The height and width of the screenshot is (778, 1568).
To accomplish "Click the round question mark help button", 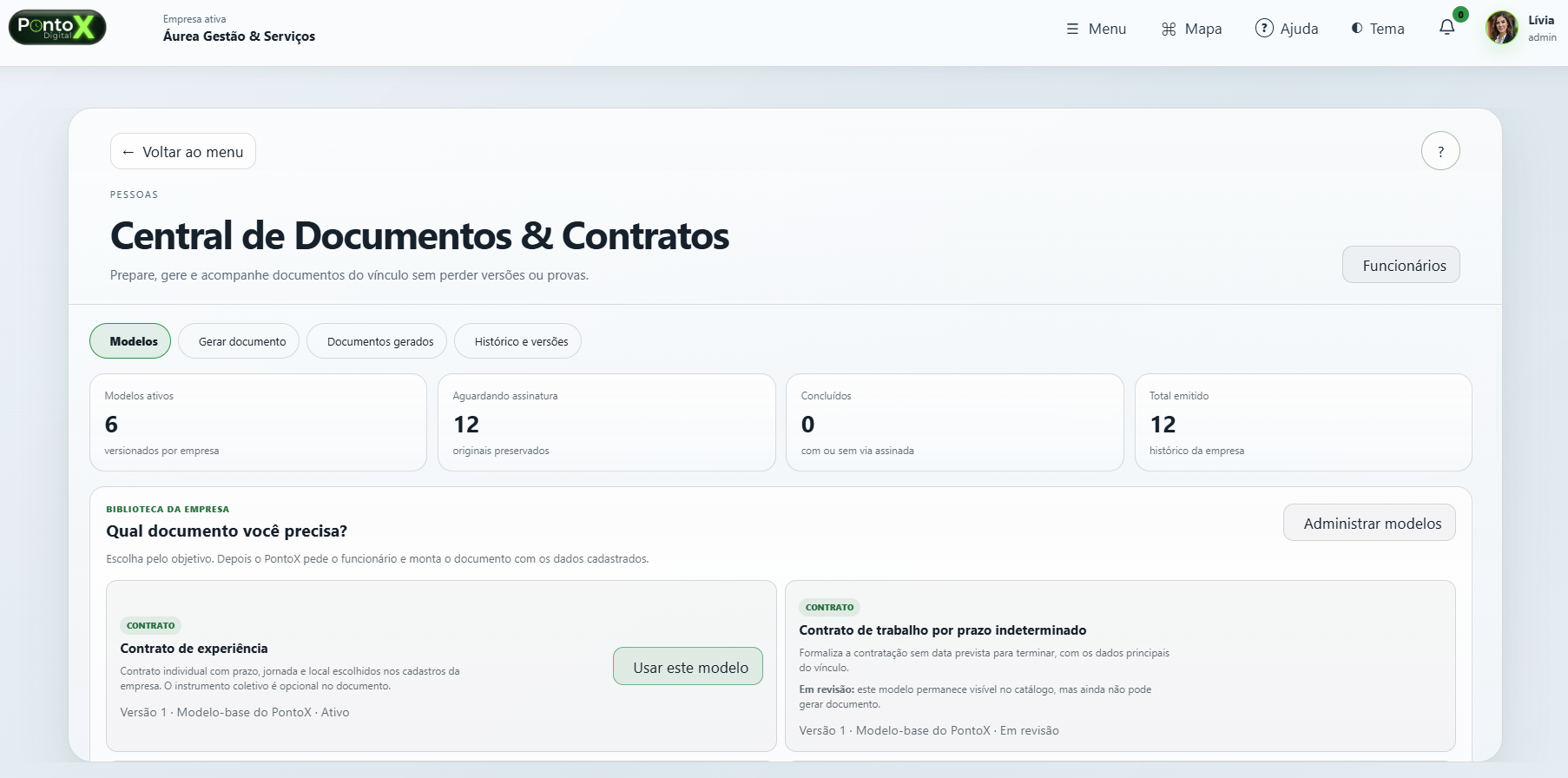I will [1440, 151].
